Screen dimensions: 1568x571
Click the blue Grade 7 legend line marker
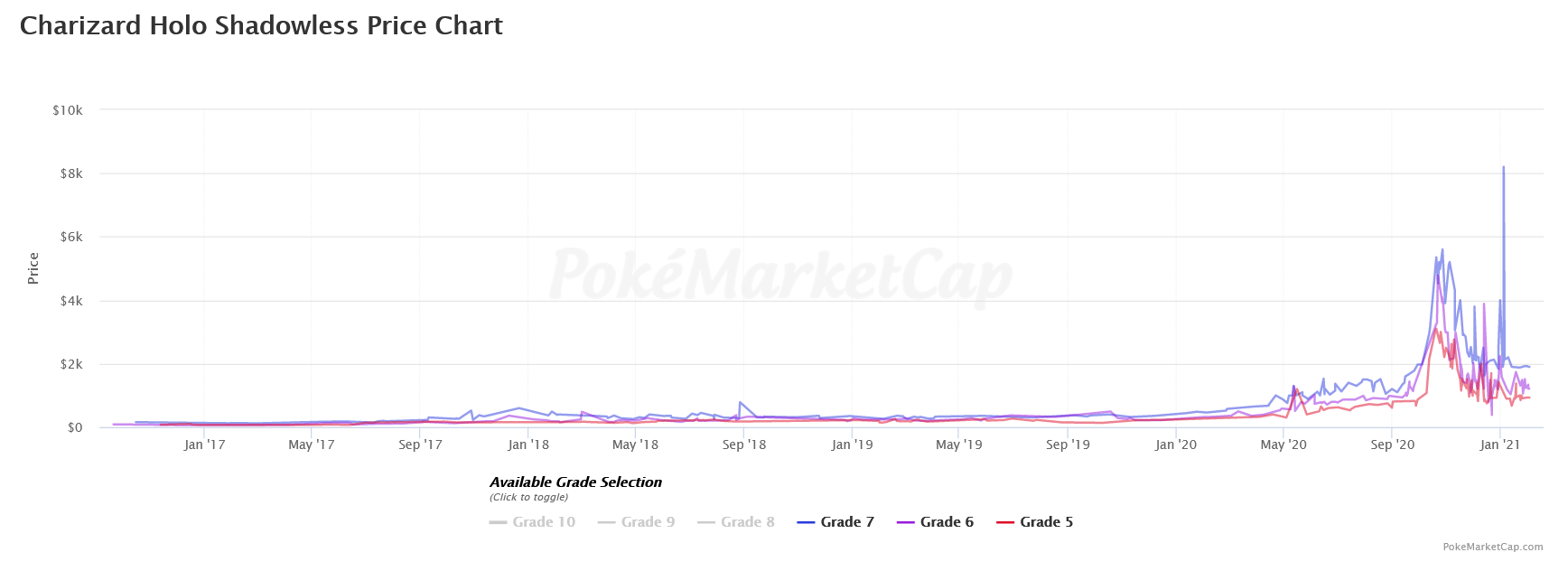pyautogui.click(x=807, y=522)
